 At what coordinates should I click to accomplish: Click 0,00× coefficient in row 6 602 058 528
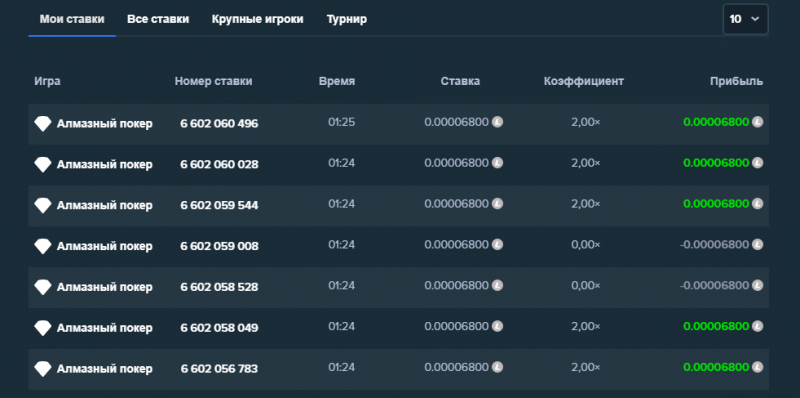point(586,285)
